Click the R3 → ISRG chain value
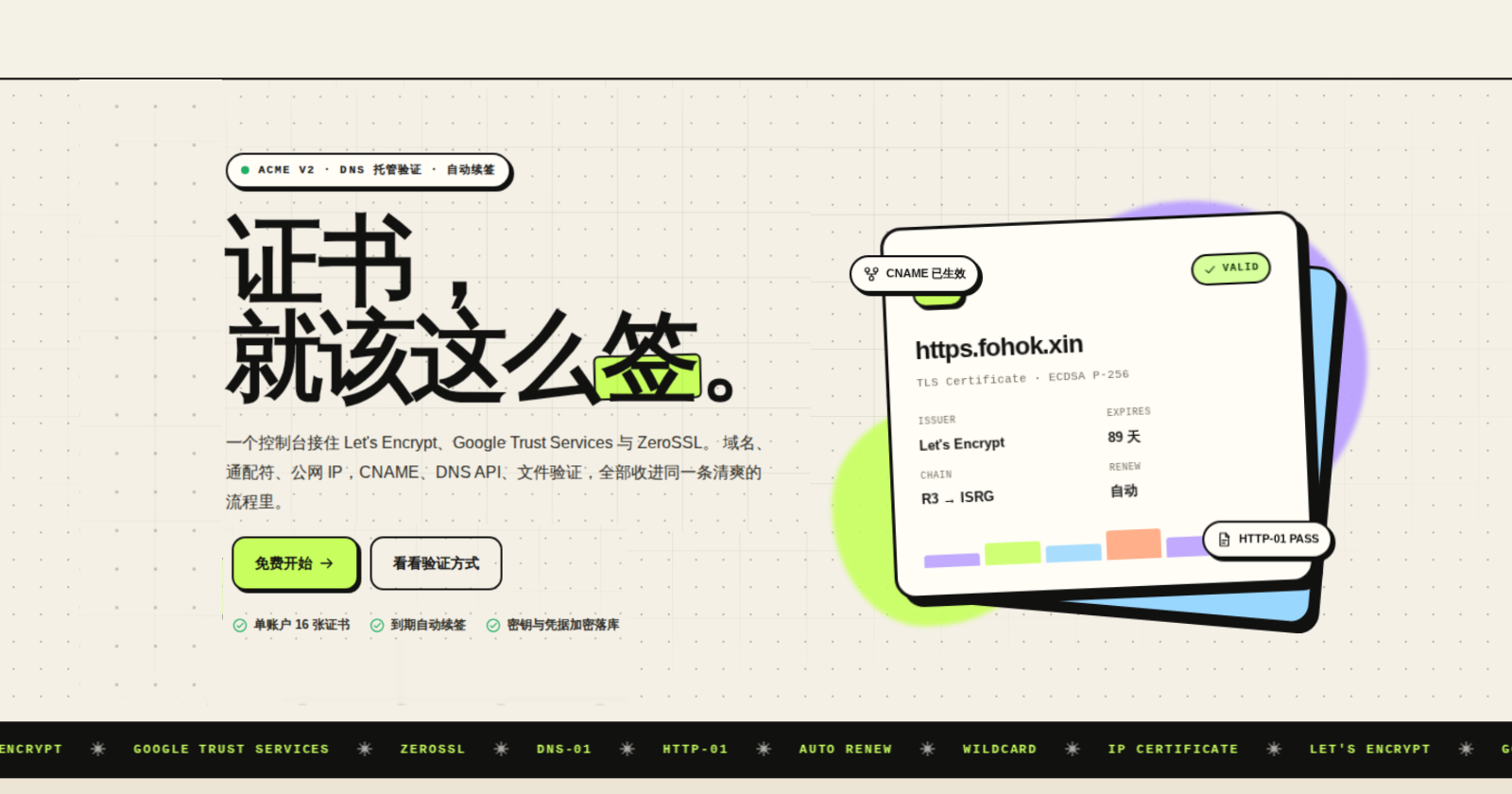1512x794 pixels. pos(957,498)
